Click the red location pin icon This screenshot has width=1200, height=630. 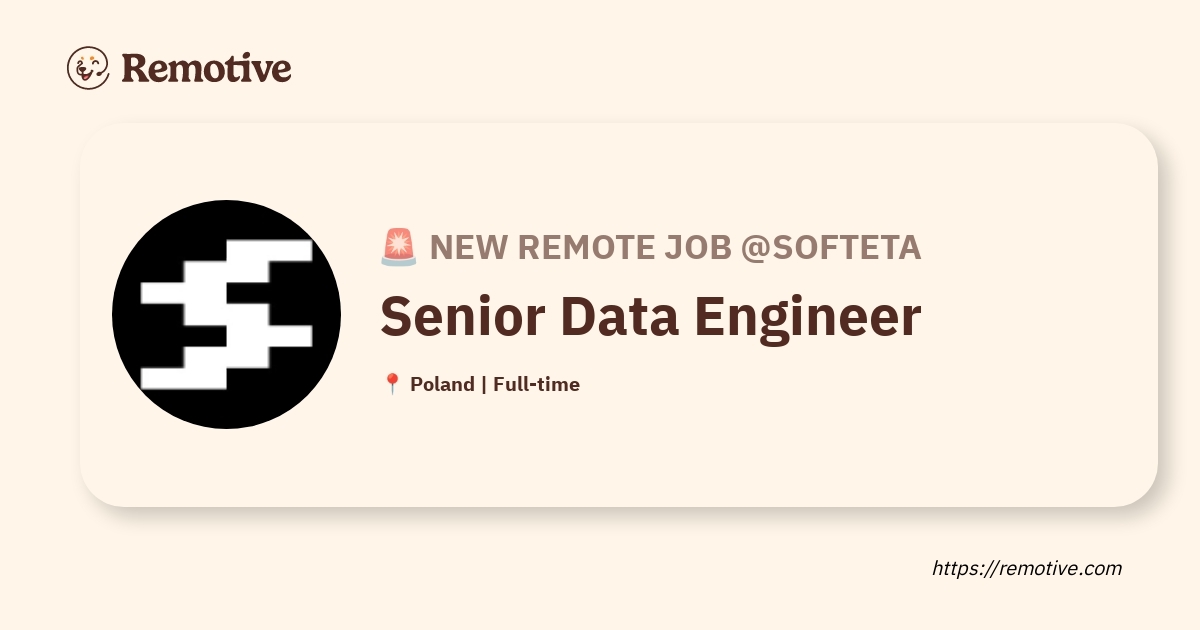pyautogui.click(x=392, y=384)
